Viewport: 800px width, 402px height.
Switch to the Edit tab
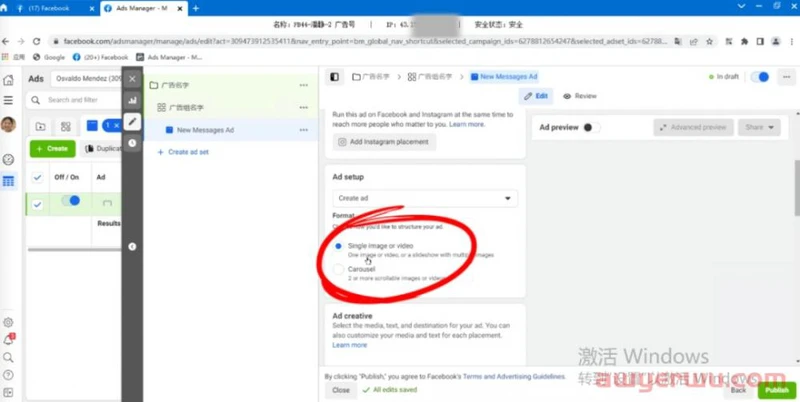click(535, 96)
